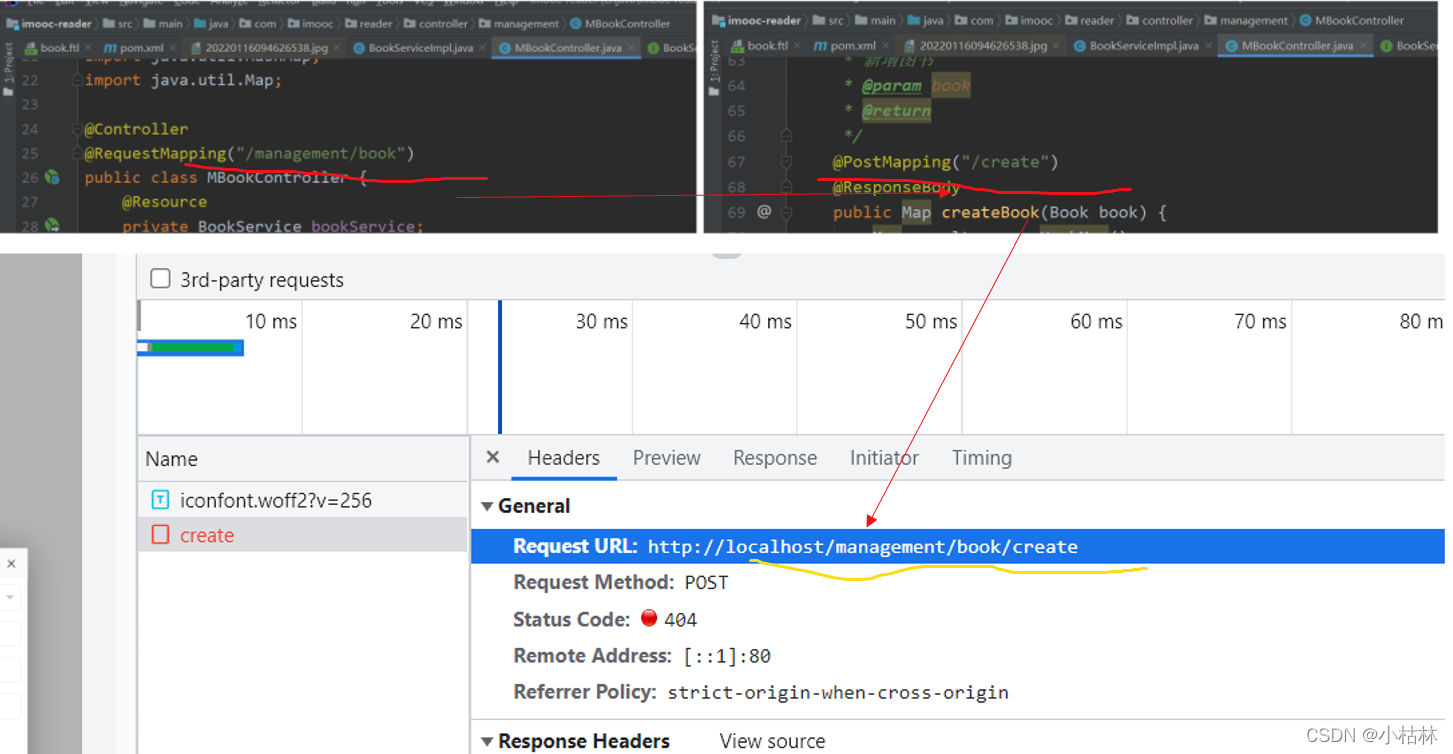1453x754 pixels.
Task: Fold the code block at line 24
Action: [x=76, y=129]
